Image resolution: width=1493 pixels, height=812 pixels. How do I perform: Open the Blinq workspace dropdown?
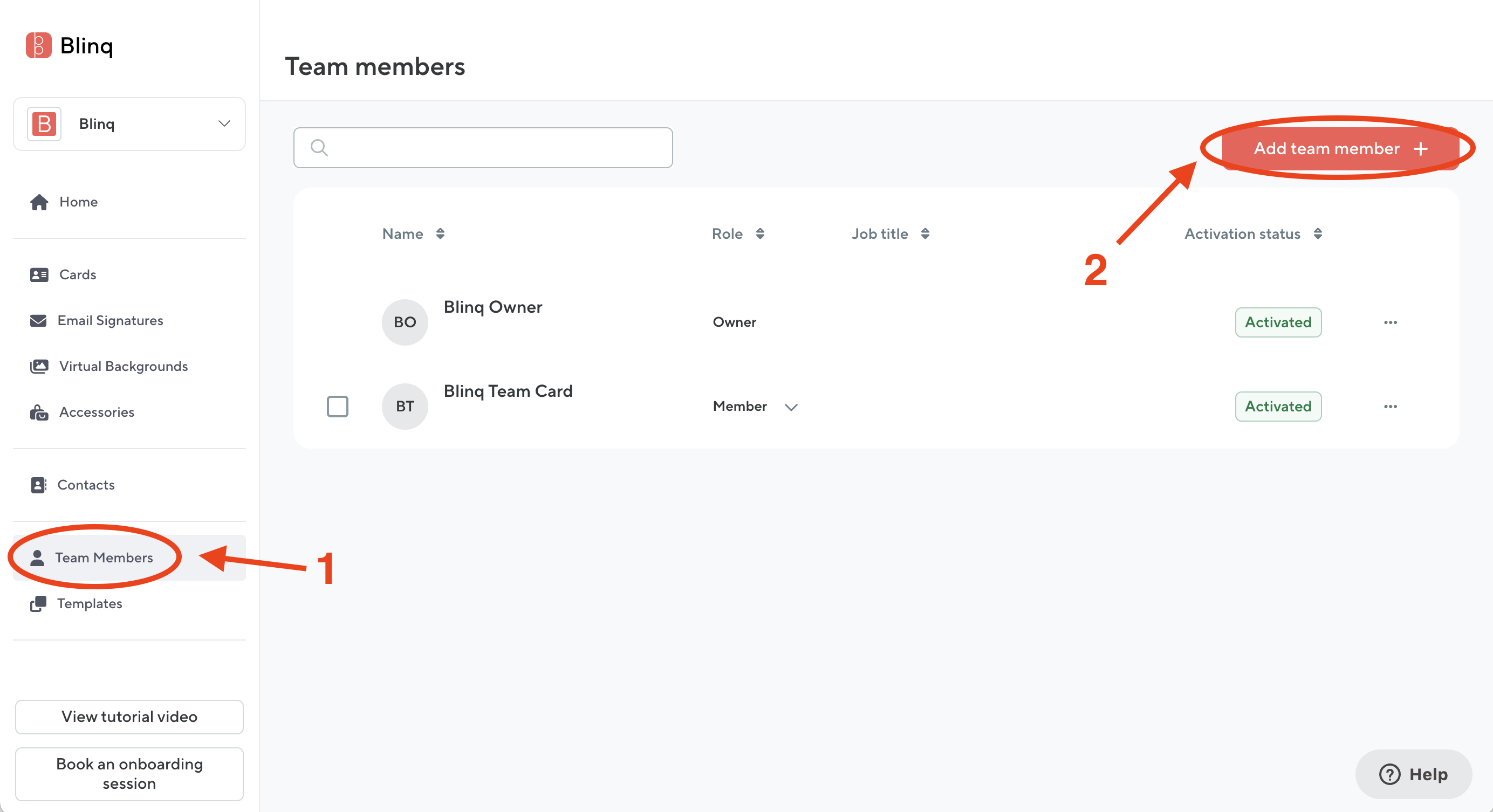[x=129, y=124]
